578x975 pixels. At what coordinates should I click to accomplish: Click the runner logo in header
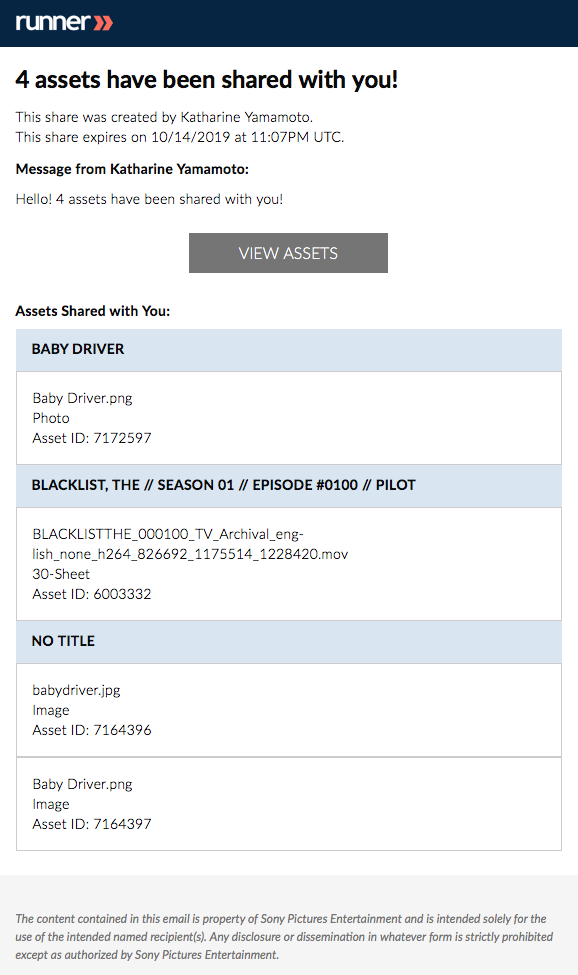pos(64,22)
